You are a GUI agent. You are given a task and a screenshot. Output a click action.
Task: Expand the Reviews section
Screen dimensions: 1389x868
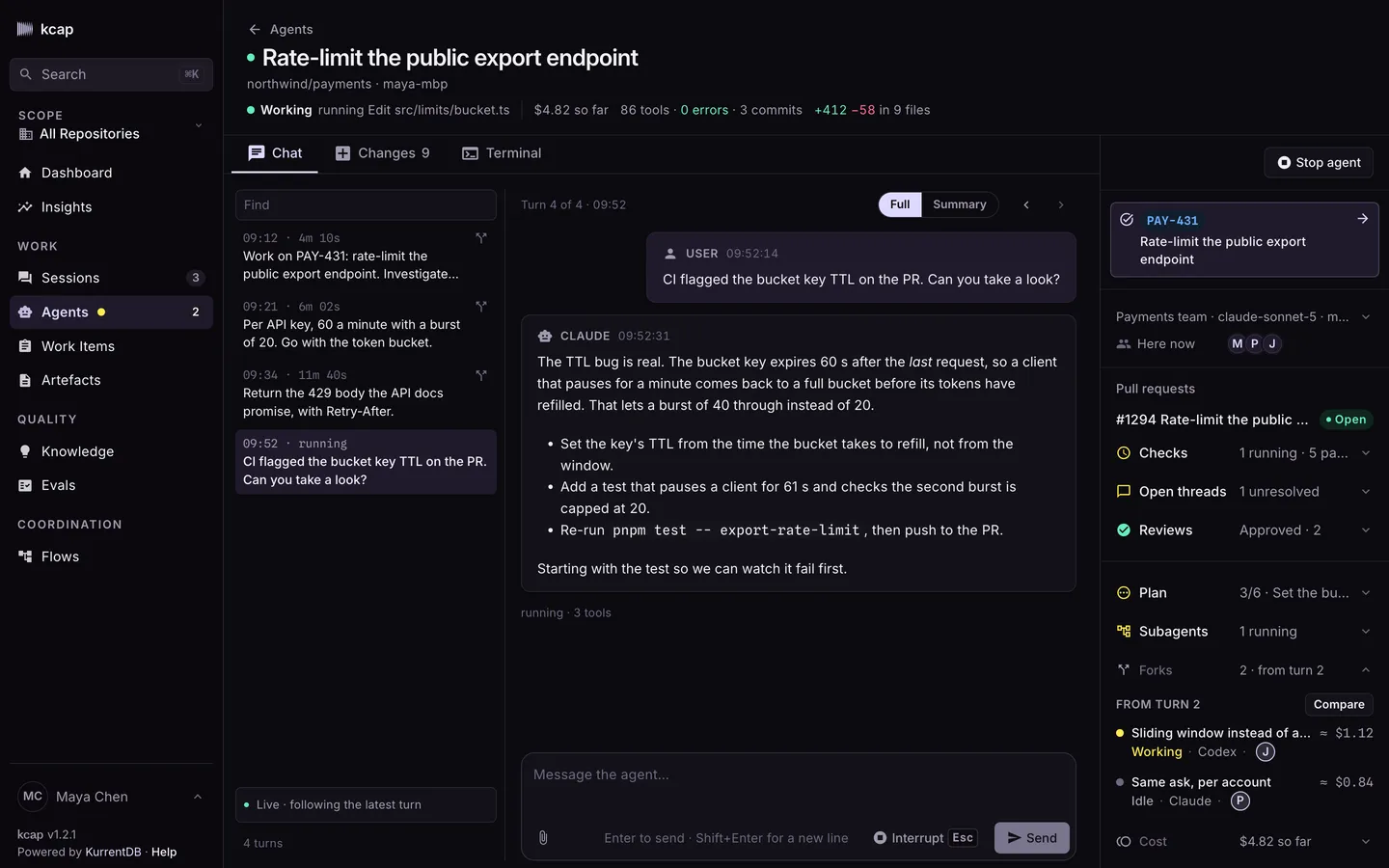coord(1244,530)
